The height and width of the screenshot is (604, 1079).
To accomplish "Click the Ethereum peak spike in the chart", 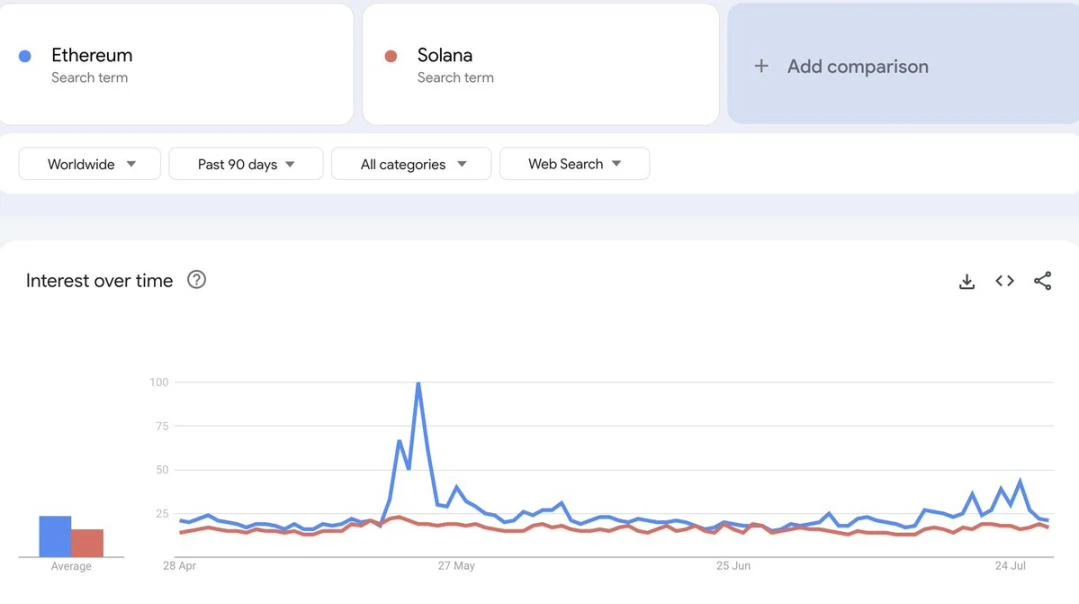I will (419, 383).
